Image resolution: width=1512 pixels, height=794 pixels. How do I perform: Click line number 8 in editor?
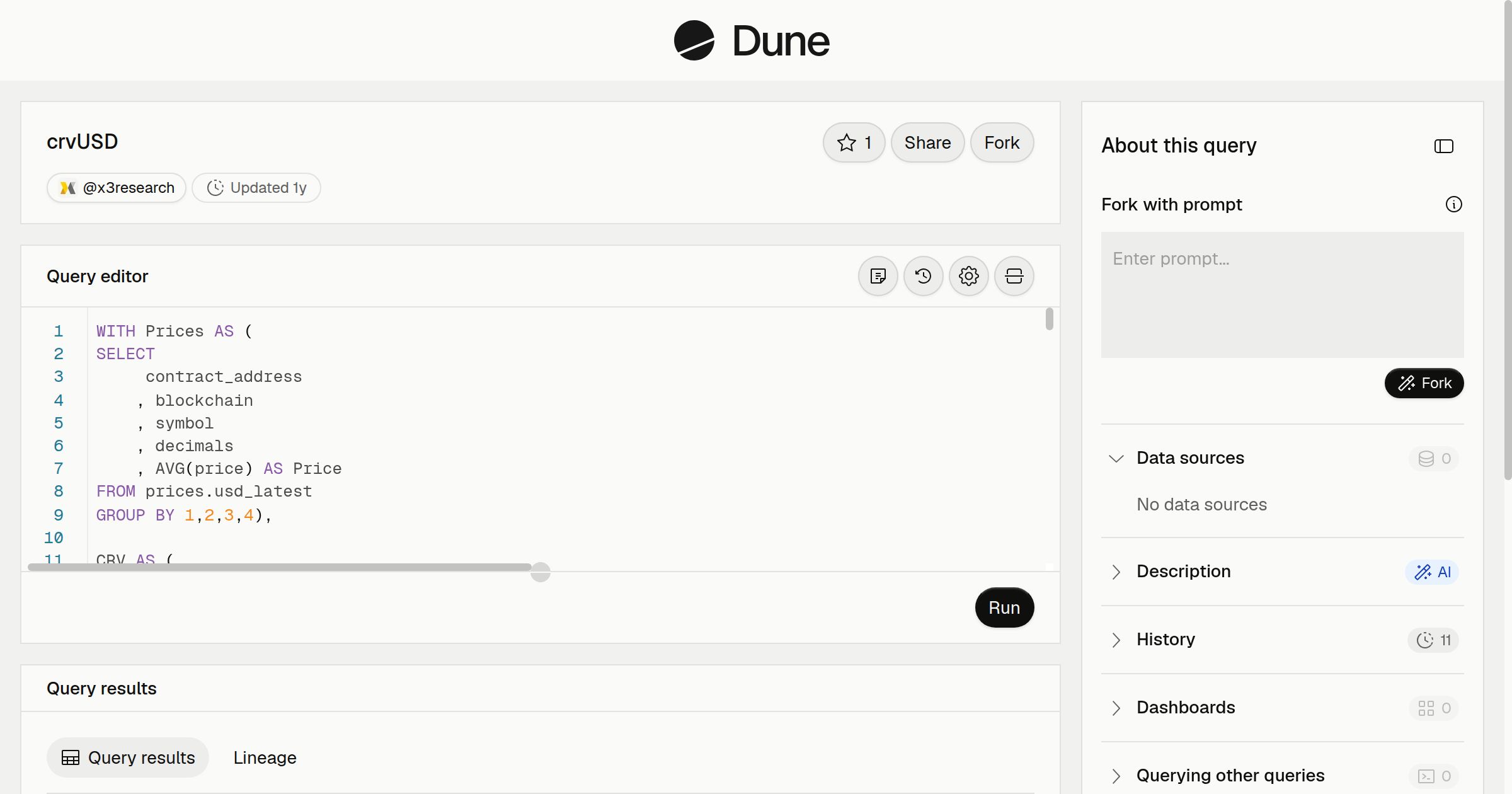pyautogui.click(x=58, y=492)
